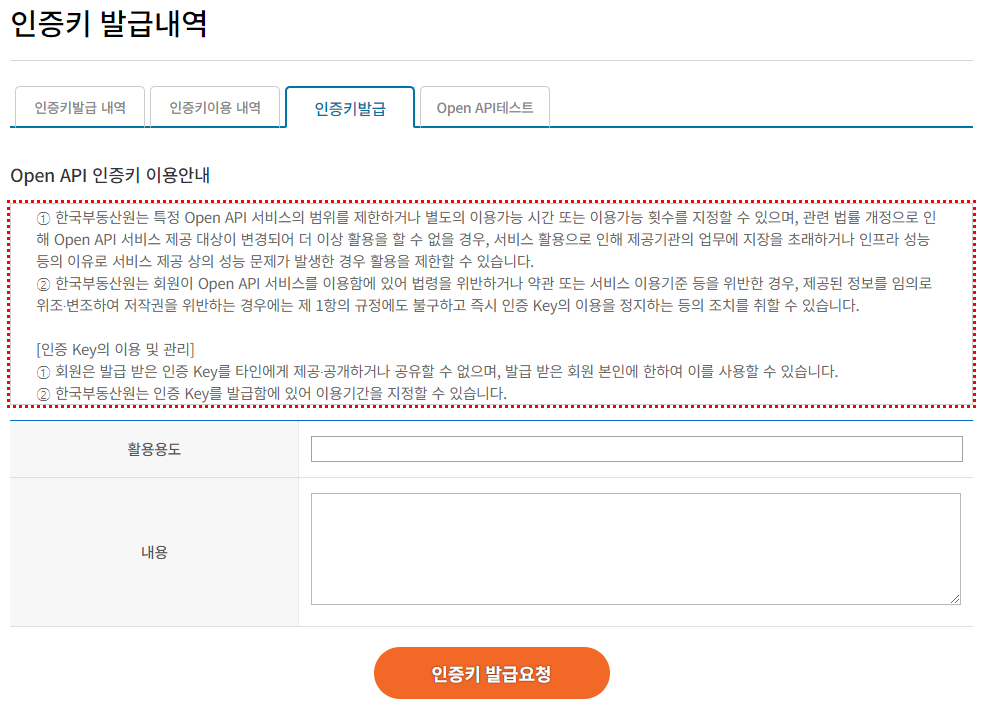Click the textarea resize handle corner

(955, 599)
